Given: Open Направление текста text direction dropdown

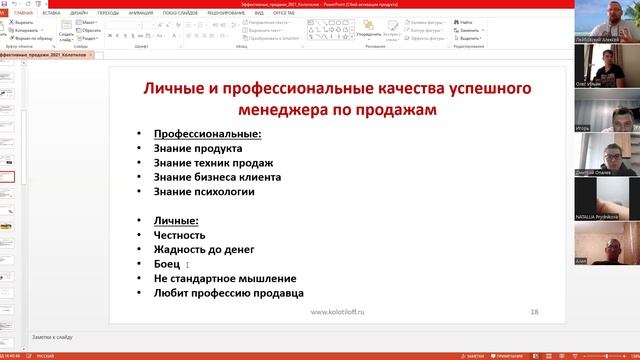Looking at the screenshot, I should pos(267,22).
